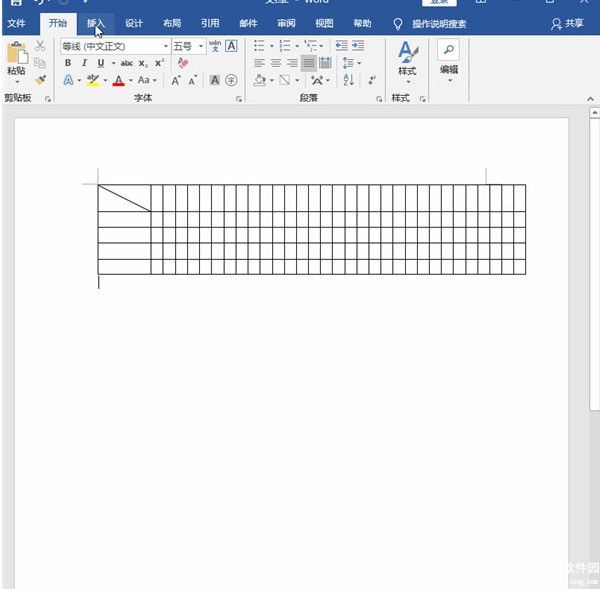Click the 共享 (Share) button

click(x=568, y=23)
